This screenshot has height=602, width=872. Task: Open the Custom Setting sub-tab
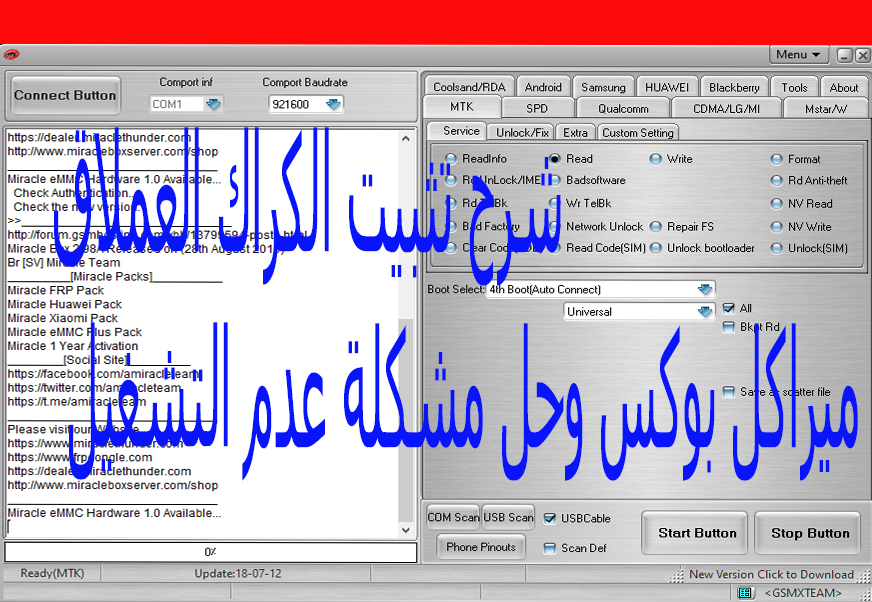[638, 132]
